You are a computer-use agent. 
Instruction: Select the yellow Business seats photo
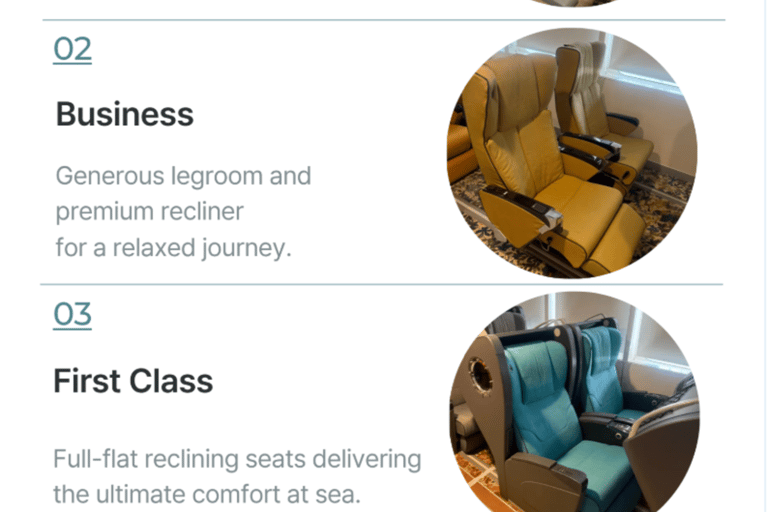572,153
